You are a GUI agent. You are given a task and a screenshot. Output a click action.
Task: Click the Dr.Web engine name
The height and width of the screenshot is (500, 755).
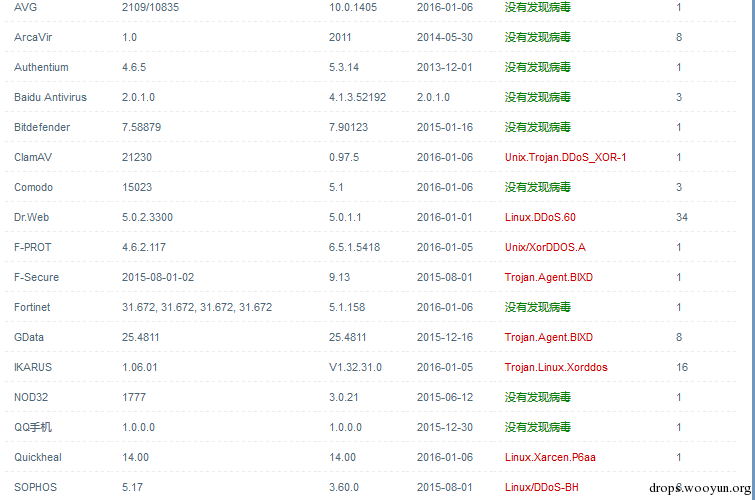pyautogui.click(x=31, y=217)
